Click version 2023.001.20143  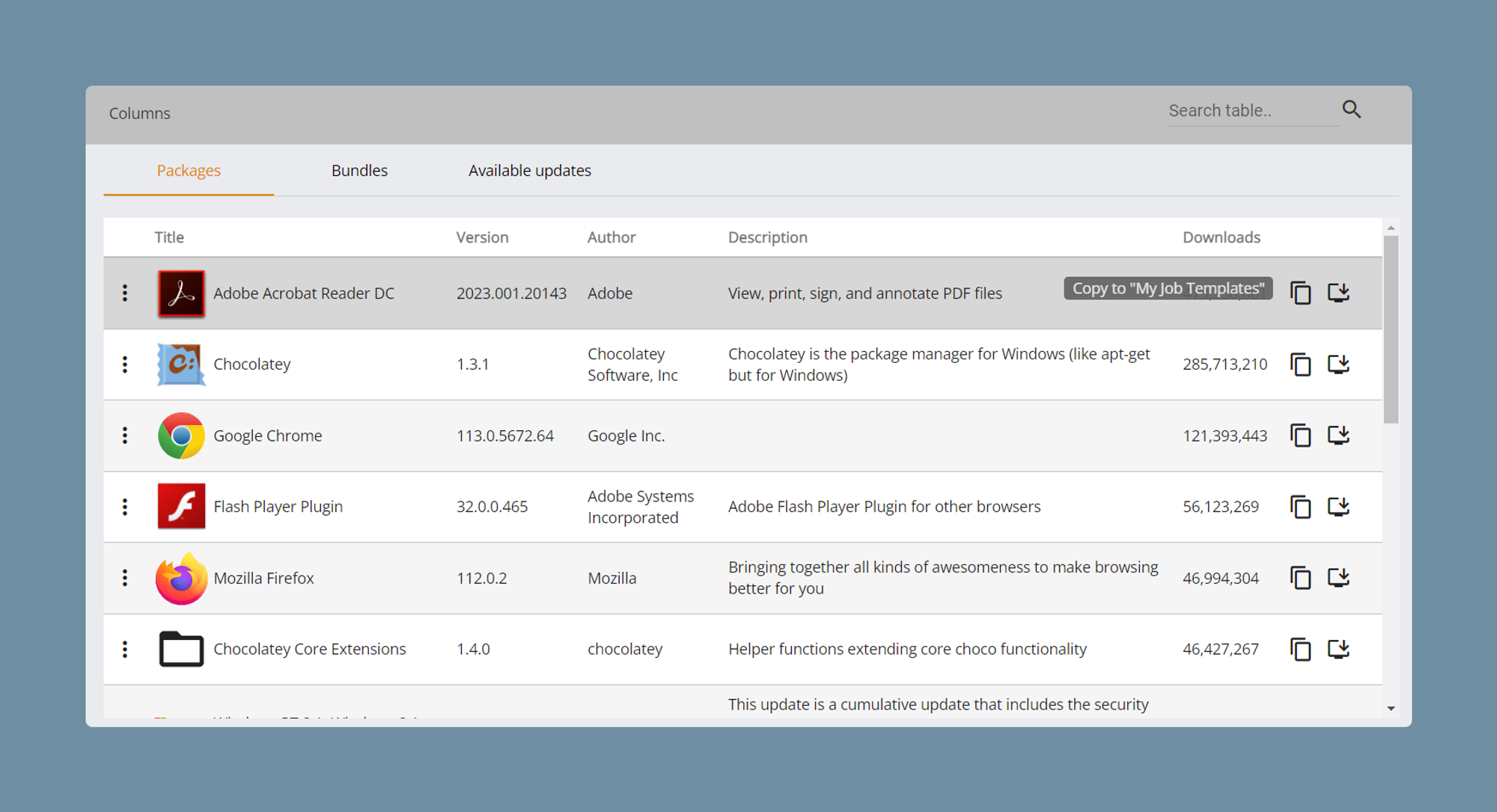(511, 293)
